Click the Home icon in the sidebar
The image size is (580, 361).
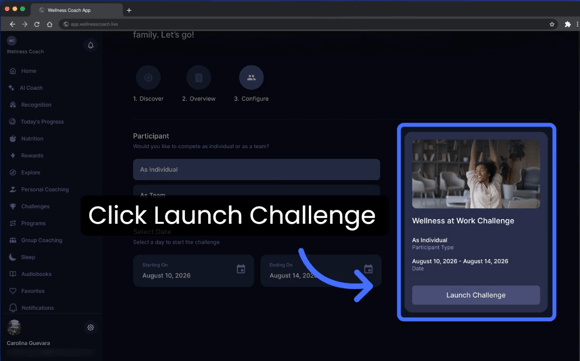pyautogui.click(x=13, y=71)
